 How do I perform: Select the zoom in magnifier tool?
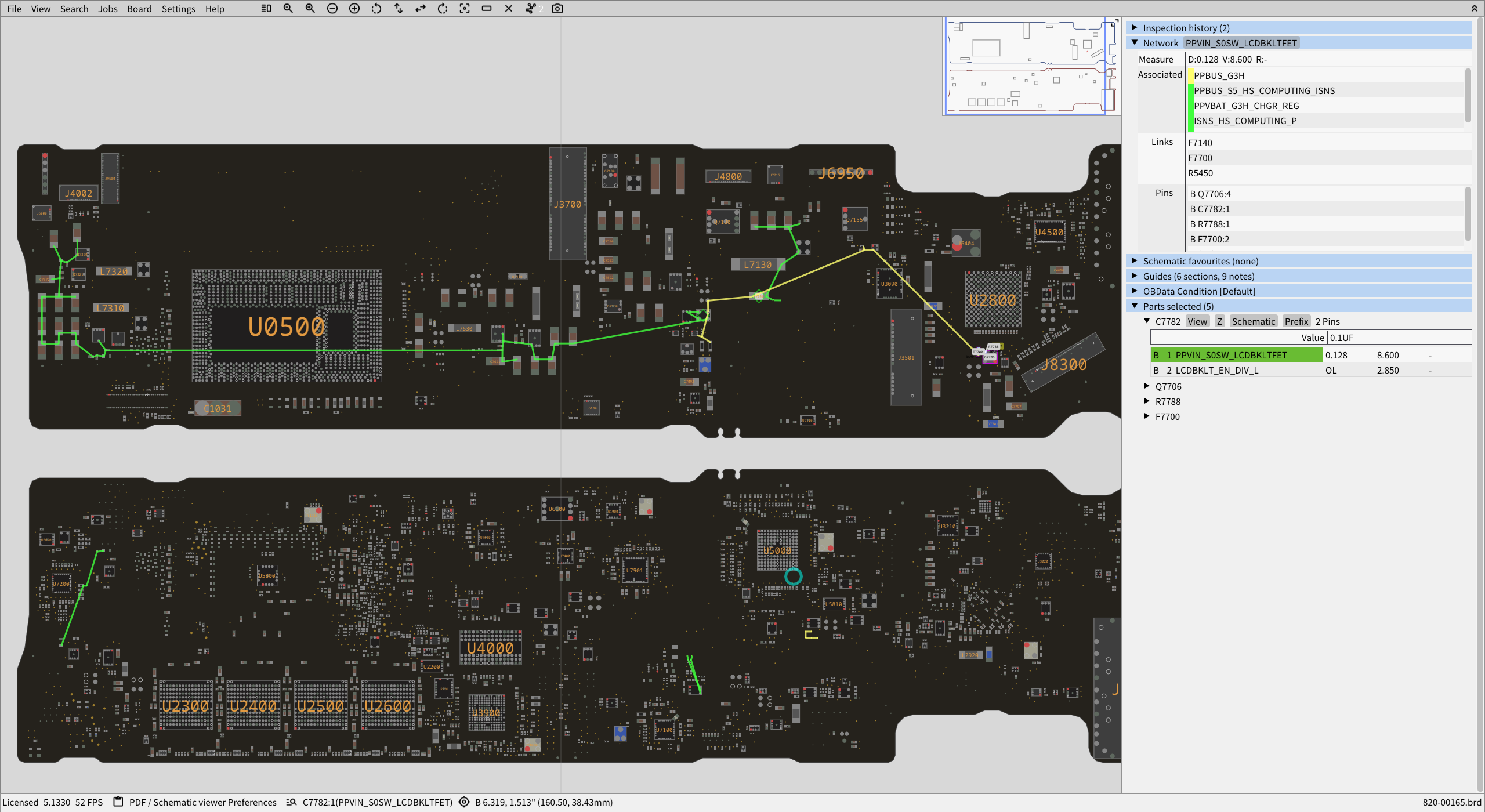click(x=310, y=9)
